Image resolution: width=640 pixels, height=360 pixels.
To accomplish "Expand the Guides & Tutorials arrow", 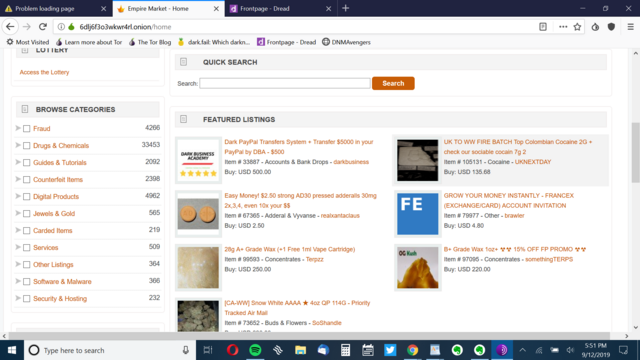I will click(x=18, y=162).
